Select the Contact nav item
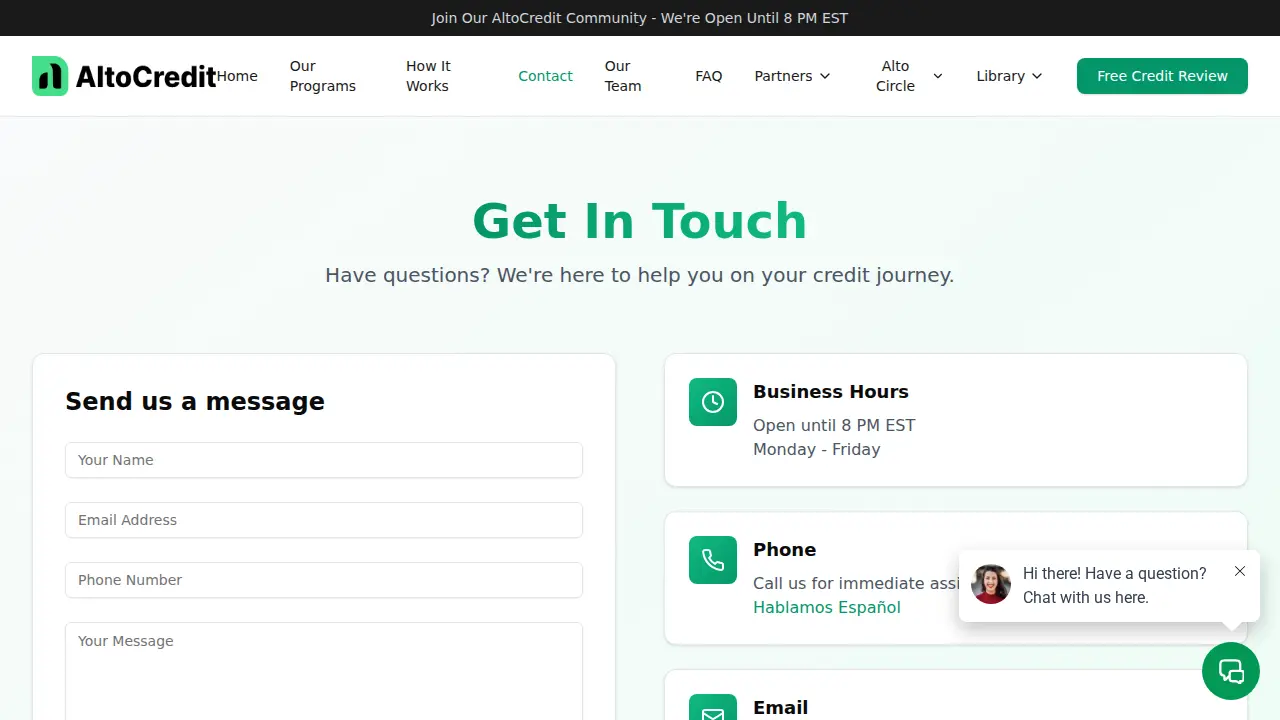This screenshot has height=720, width=1280. point(545,76)
